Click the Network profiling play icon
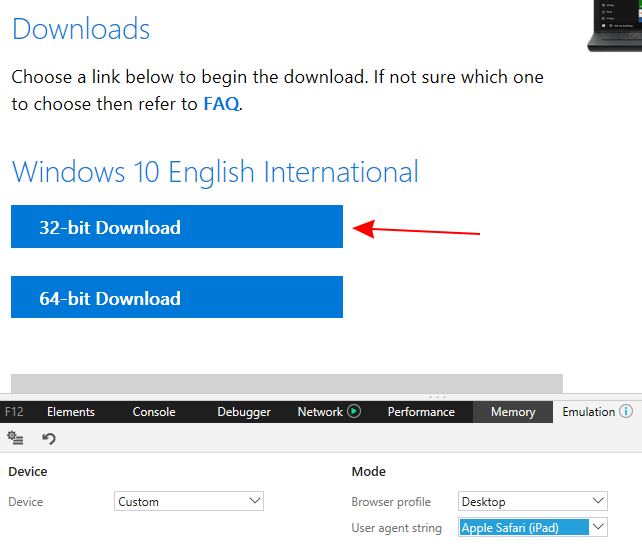Image resolution: width=642 pixels, height=551 pixels. [x=354, y=411]
